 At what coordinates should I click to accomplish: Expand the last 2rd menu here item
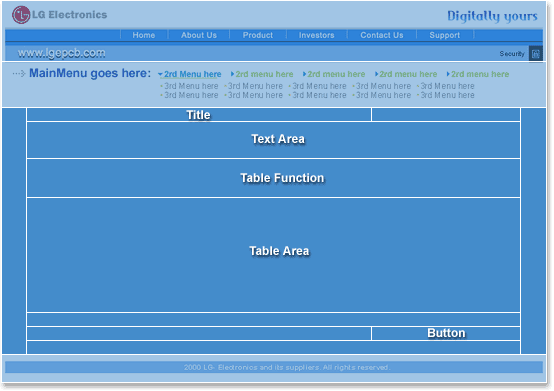(480, 74)
